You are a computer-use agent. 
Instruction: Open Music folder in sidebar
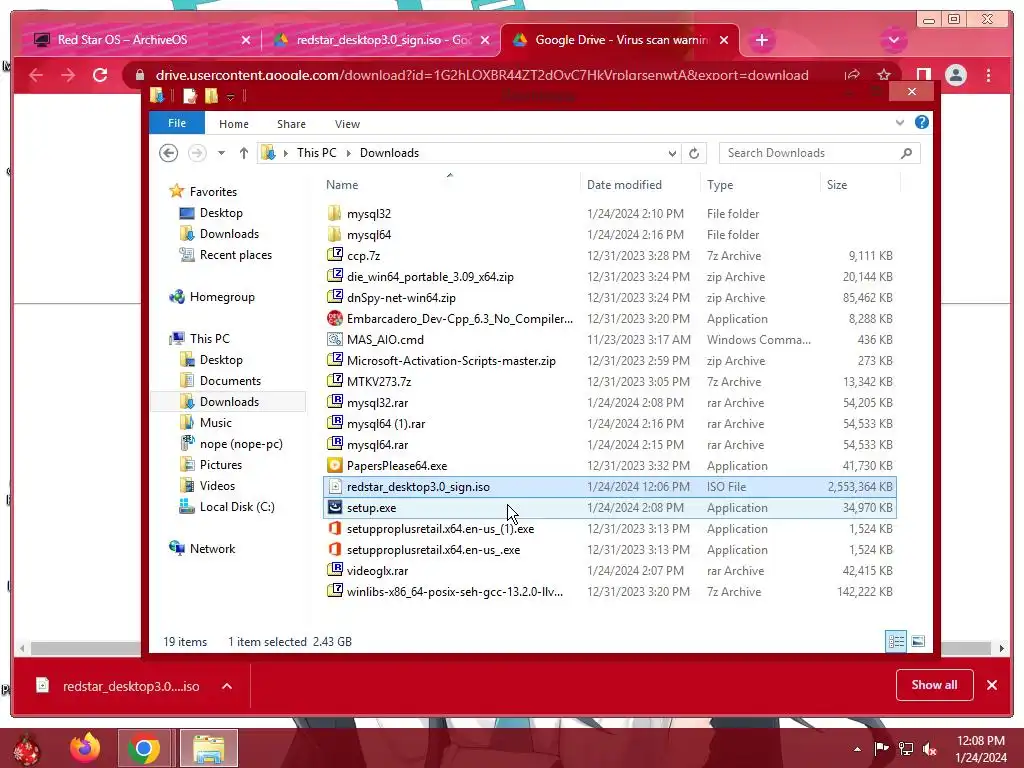(x=216, y=423)
